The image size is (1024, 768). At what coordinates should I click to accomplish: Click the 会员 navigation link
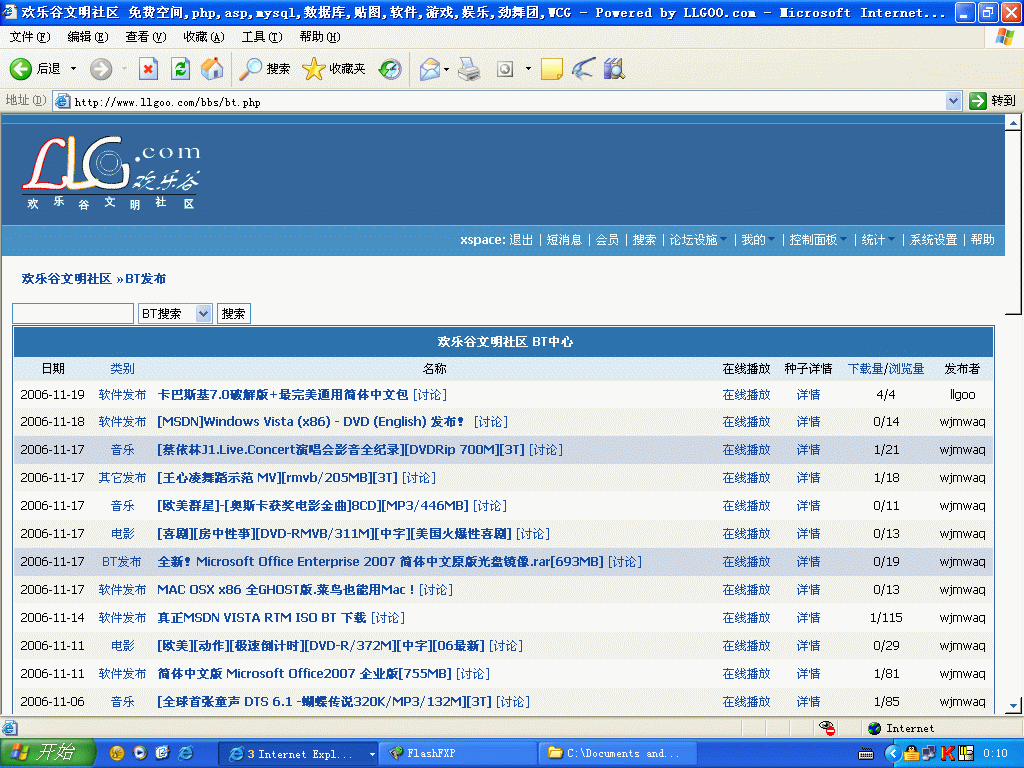(607, 240)
